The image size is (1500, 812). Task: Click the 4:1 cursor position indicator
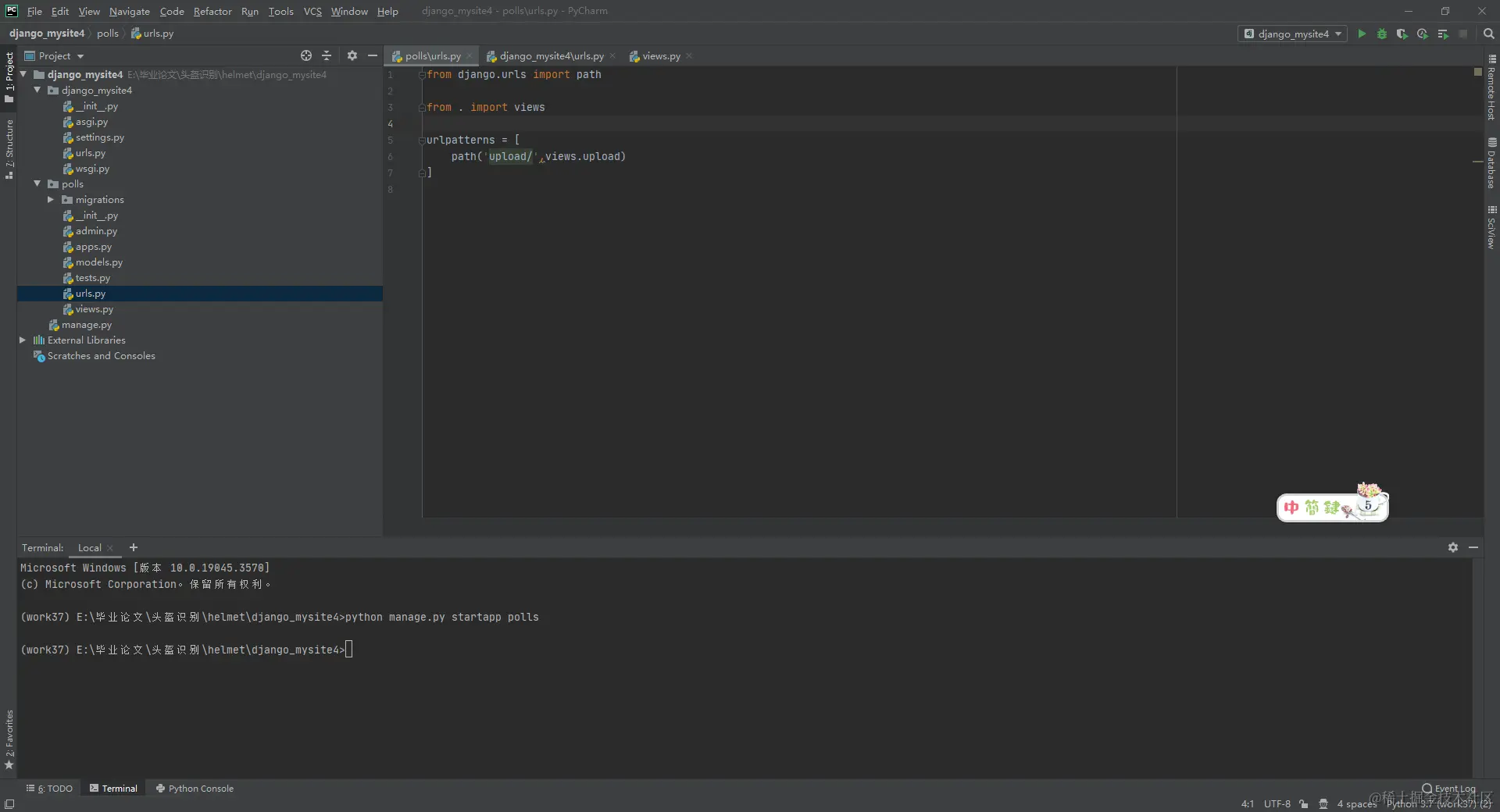pos(1248,803)
